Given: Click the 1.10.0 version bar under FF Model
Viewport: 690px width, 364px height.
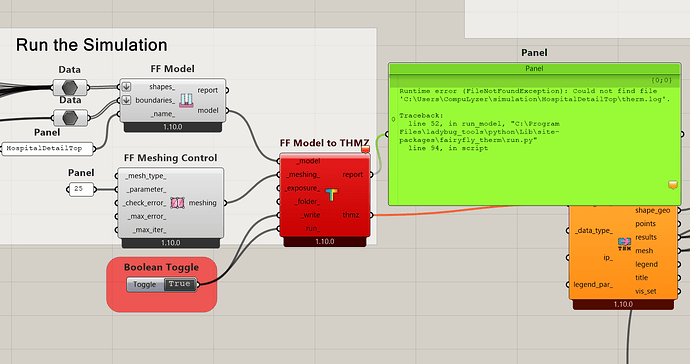Looking at the screenshot, I should coord(172,127).
